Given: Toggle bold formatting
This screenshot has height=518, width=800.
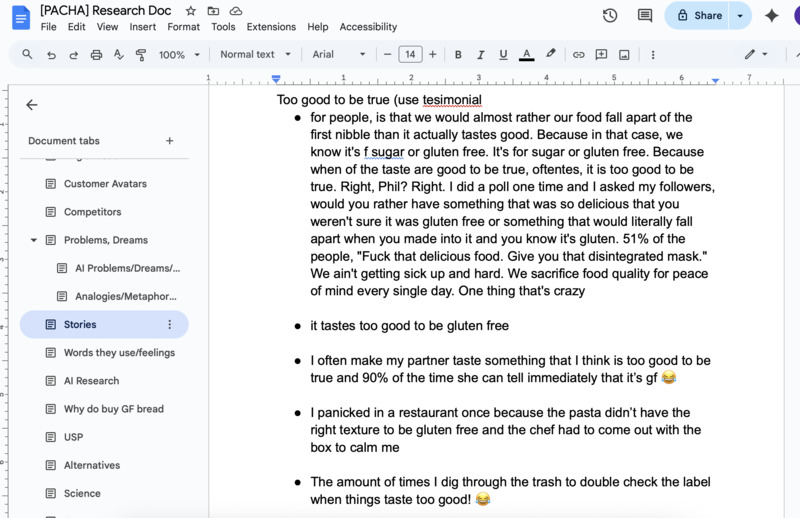Looking at the screenshot, I should 458,55.
